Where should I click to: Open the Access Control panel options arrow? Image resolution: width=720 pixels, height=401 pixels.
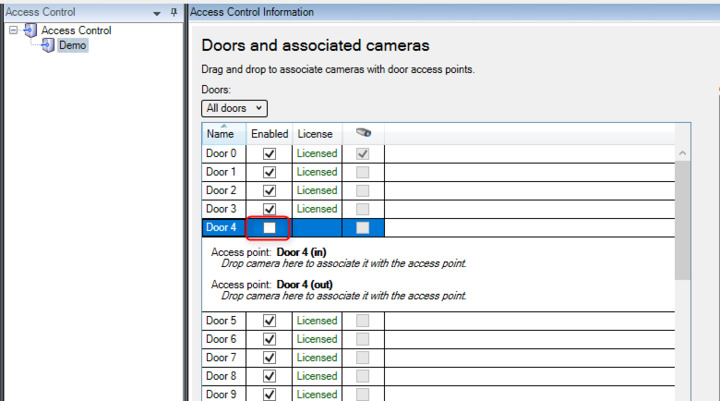[x=157, y=12]
